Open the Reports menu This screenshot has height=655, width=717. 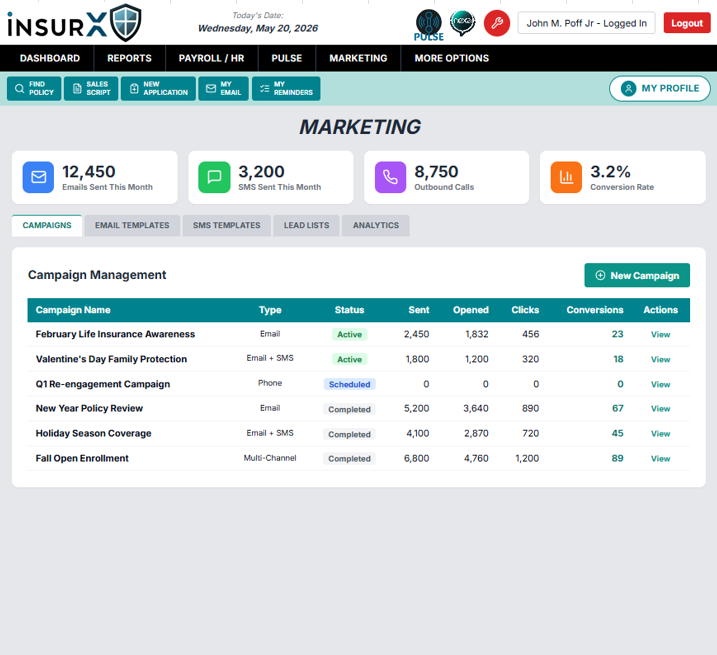tap(129, 58)
